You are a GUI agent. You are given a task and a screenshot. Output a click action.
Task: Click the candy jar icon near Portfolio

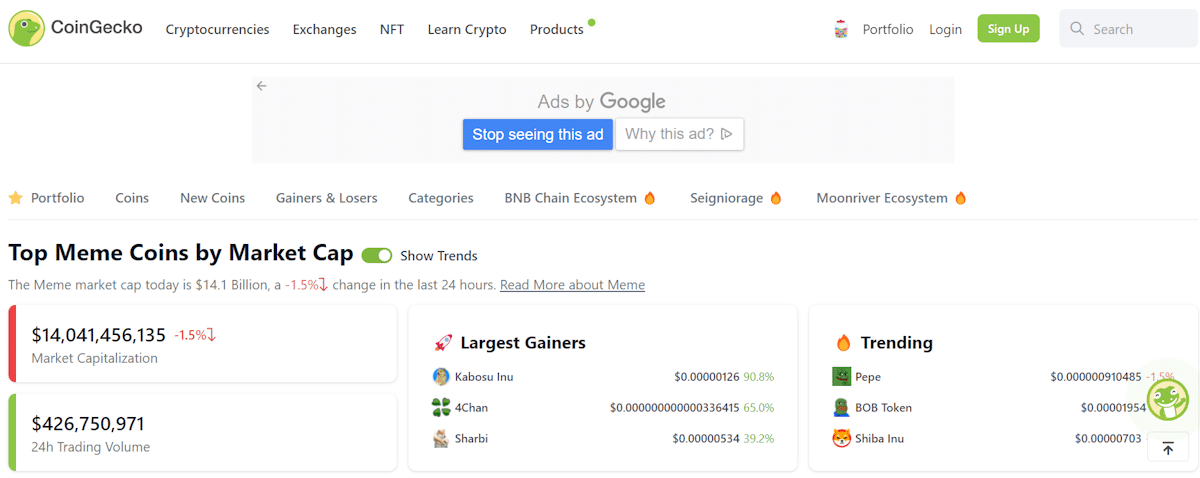[841, 29]
